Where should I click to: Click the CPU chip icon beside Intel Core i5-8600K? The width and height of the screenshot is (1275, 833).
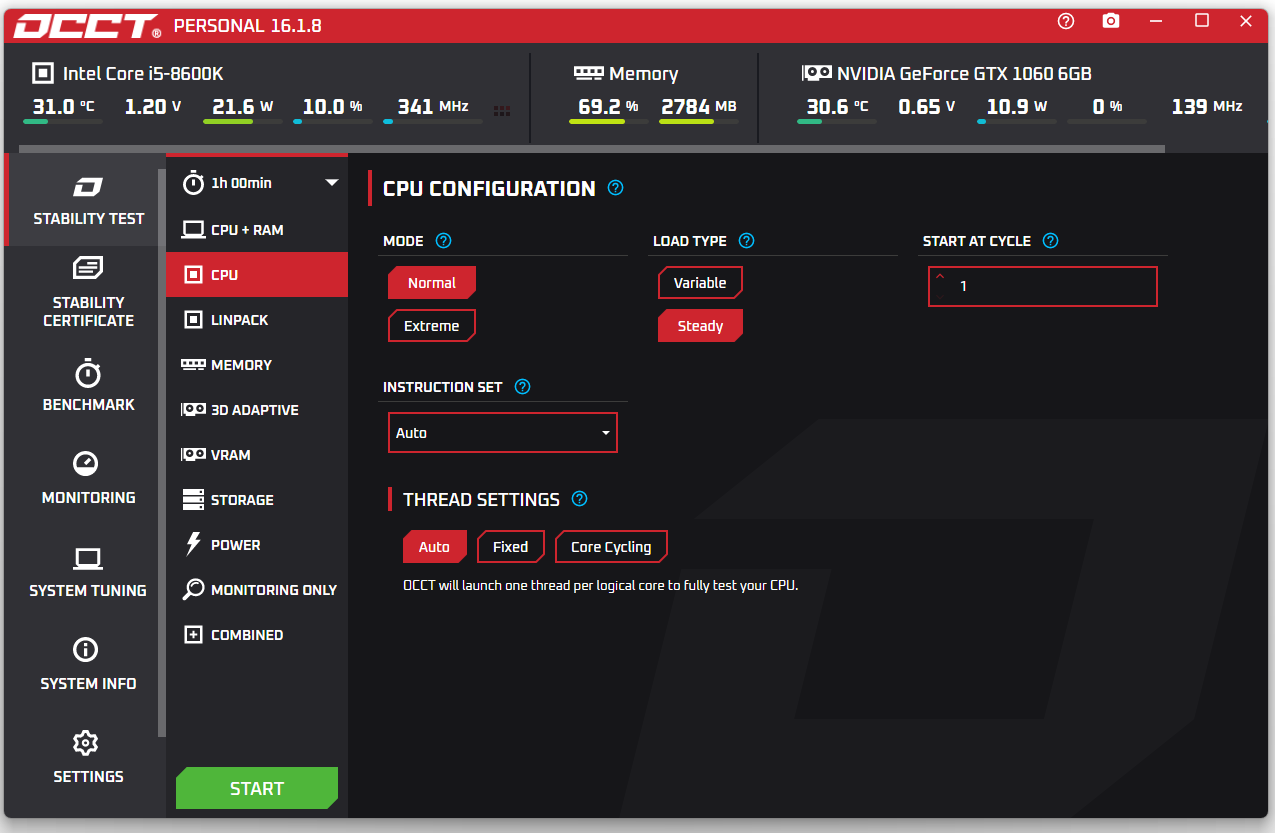[43, 73]
